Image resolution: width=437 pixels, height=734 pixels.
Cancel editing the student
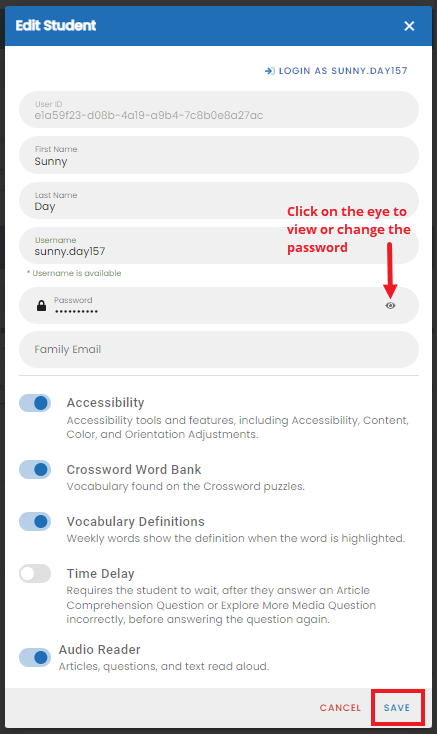(x=340, y=707)
